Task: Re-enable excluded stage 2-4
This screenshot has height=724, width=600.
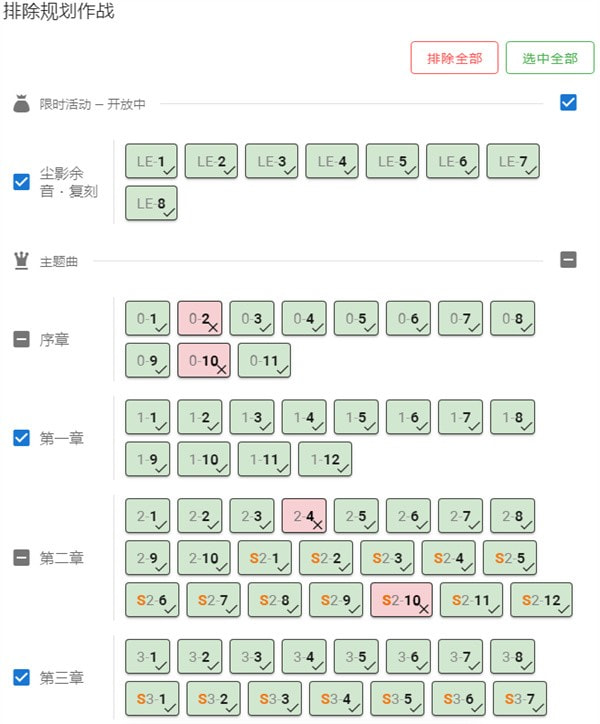Action: tap(303, 516)
